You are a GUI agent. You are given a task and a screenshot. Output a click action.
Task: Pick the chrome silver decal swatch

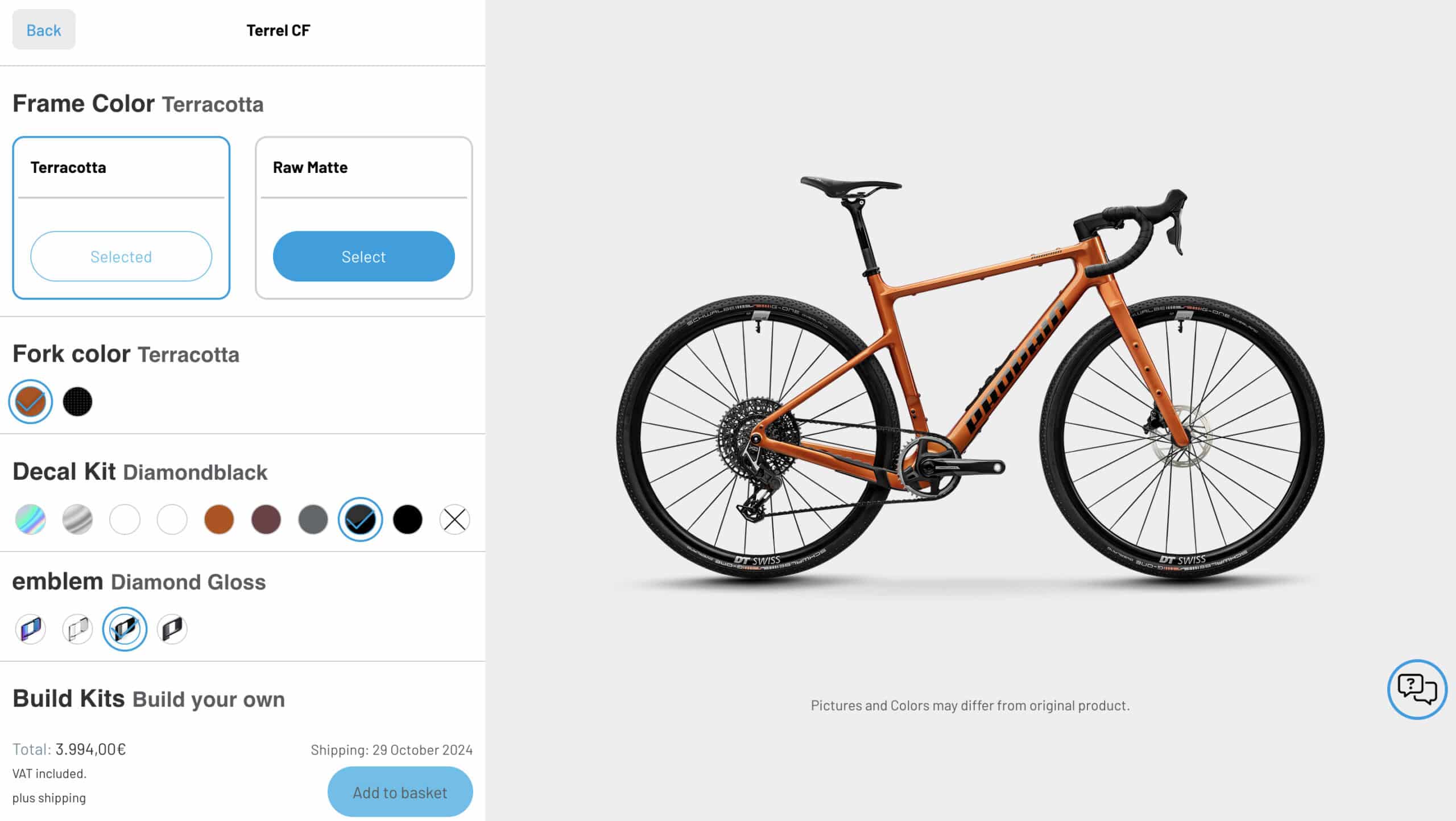[x=77, y=520]
